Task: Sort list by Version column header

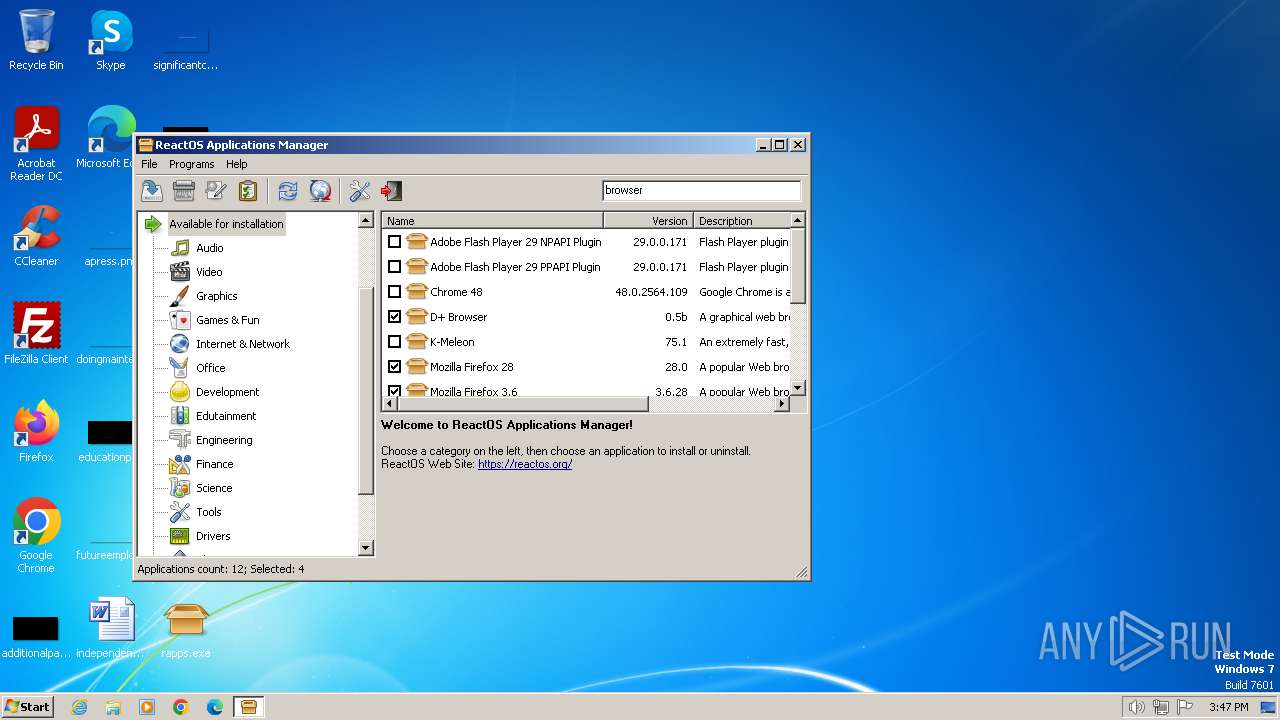Action: [x=648, y=221]
